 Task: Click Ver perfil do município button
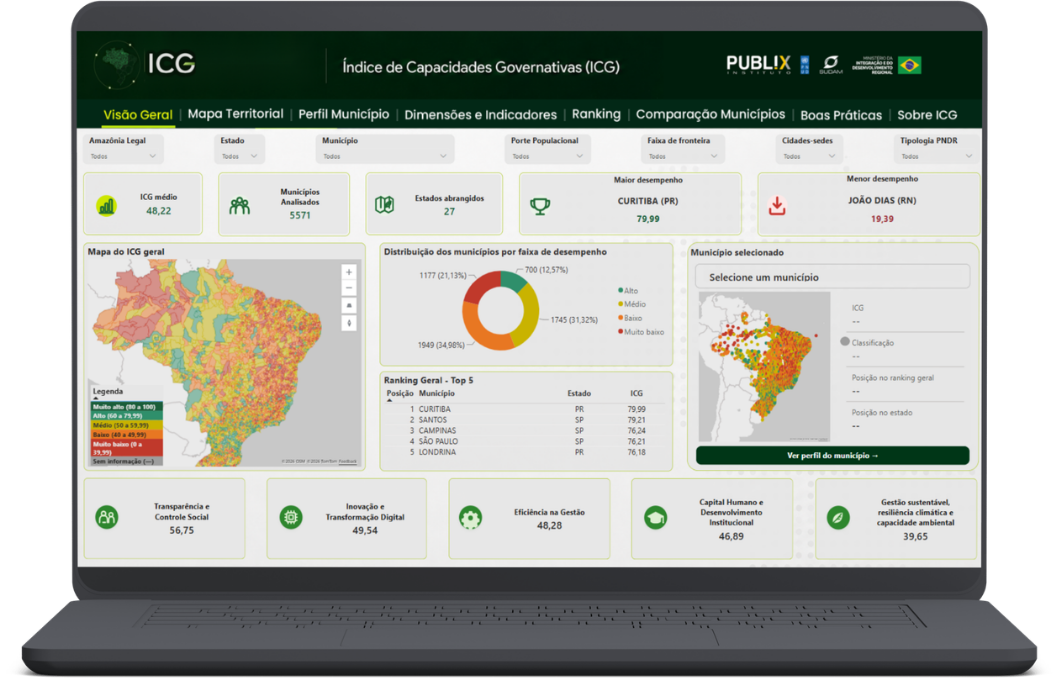pyautogui.click(x=832, y=456)
